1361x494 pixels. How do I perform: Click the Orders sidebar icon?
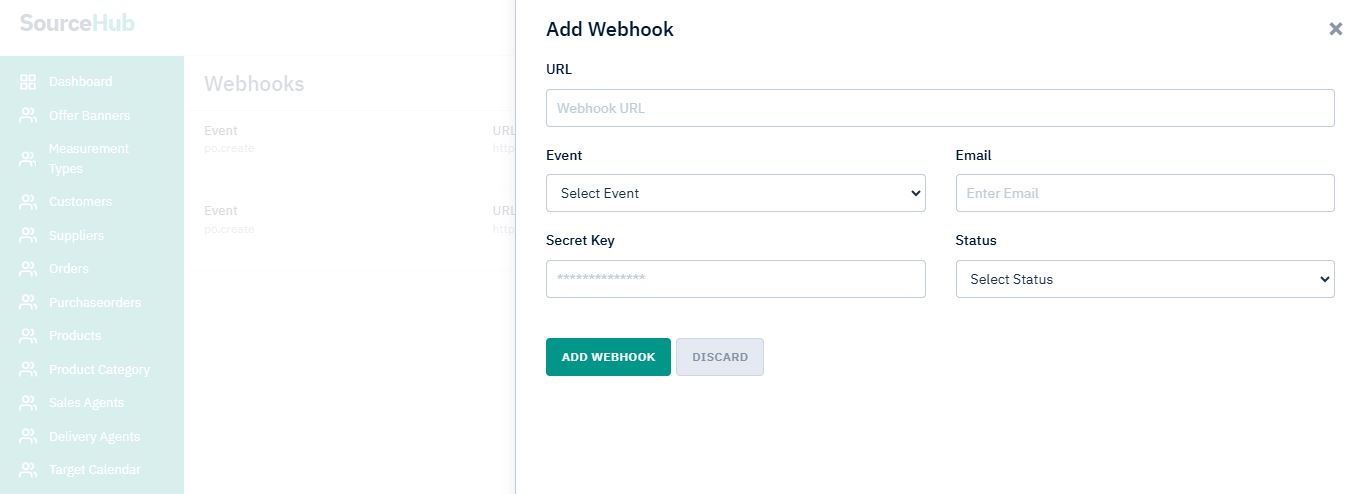coord(28,269)
